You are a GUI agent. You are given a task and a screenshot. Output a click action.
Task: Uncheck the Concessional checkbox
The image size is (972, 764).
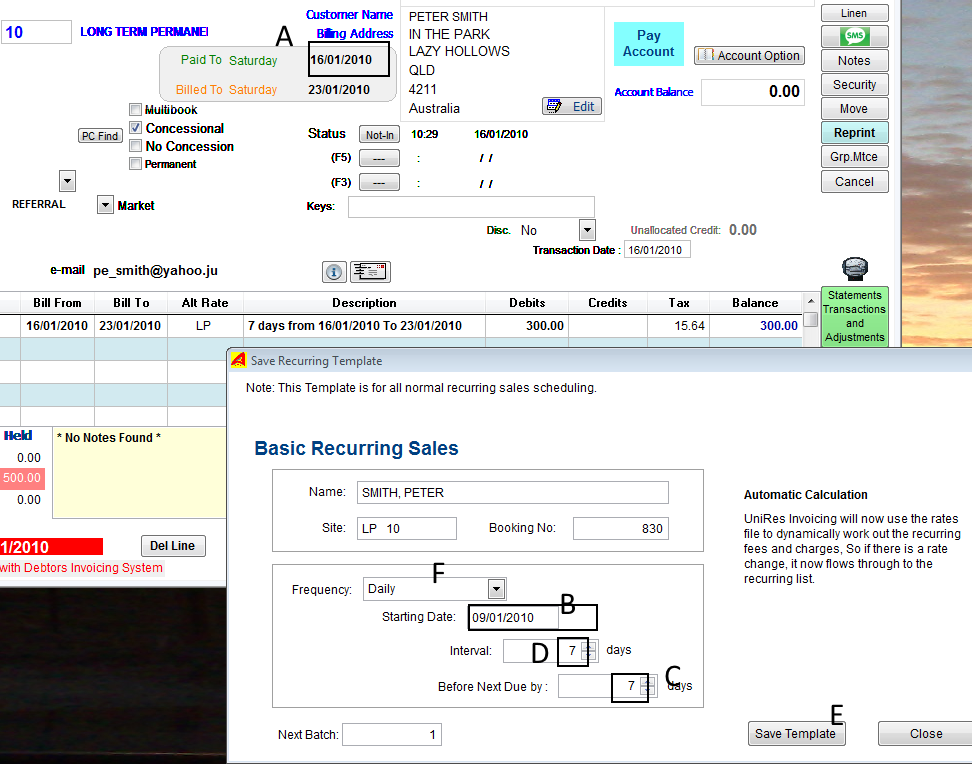(x=135, y=128)
